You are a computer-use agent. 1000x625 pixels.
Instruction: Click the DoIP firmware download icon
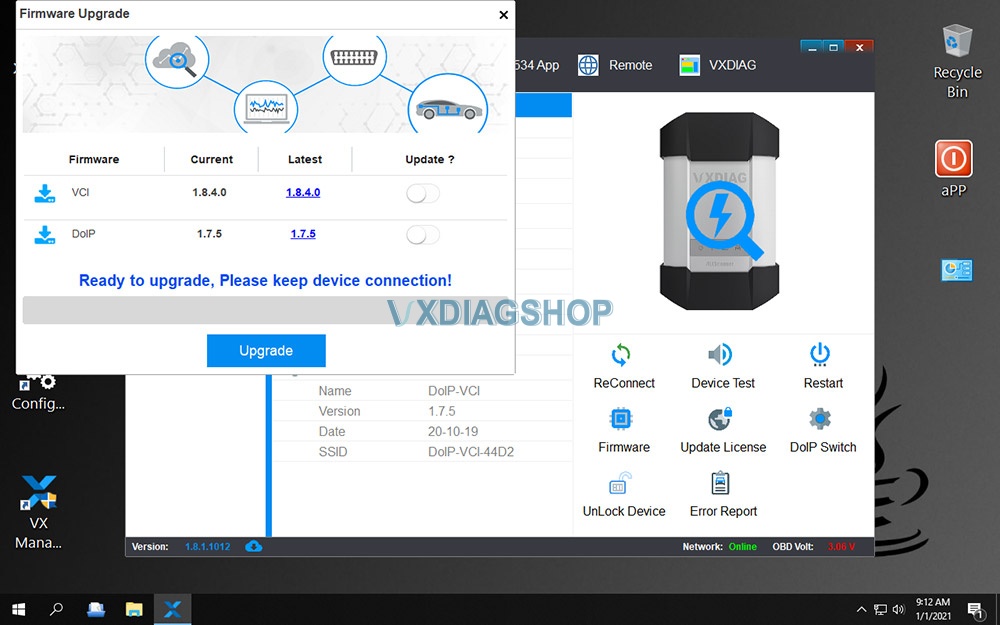point(45,235)
